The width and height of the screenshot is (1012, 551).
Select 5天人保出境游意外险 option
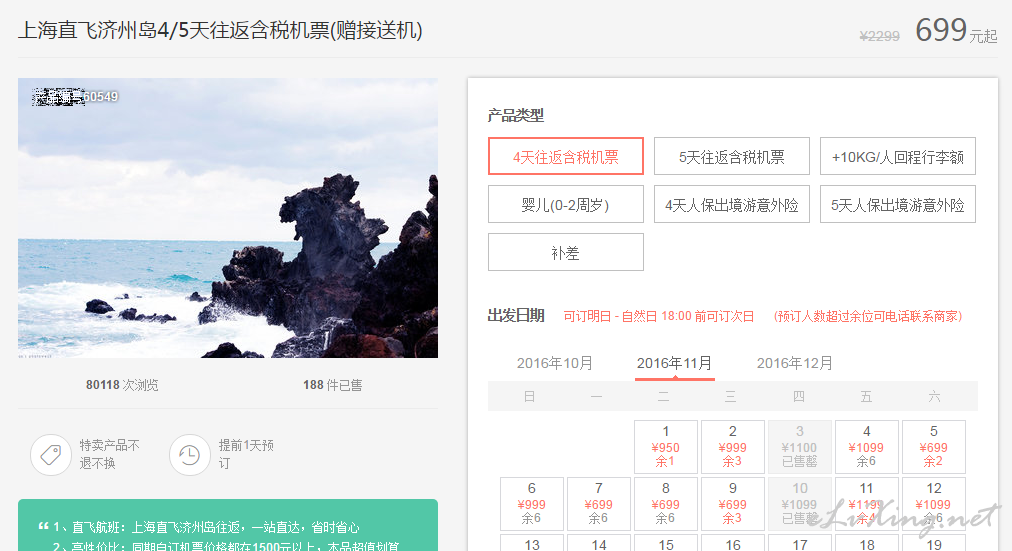897,204
